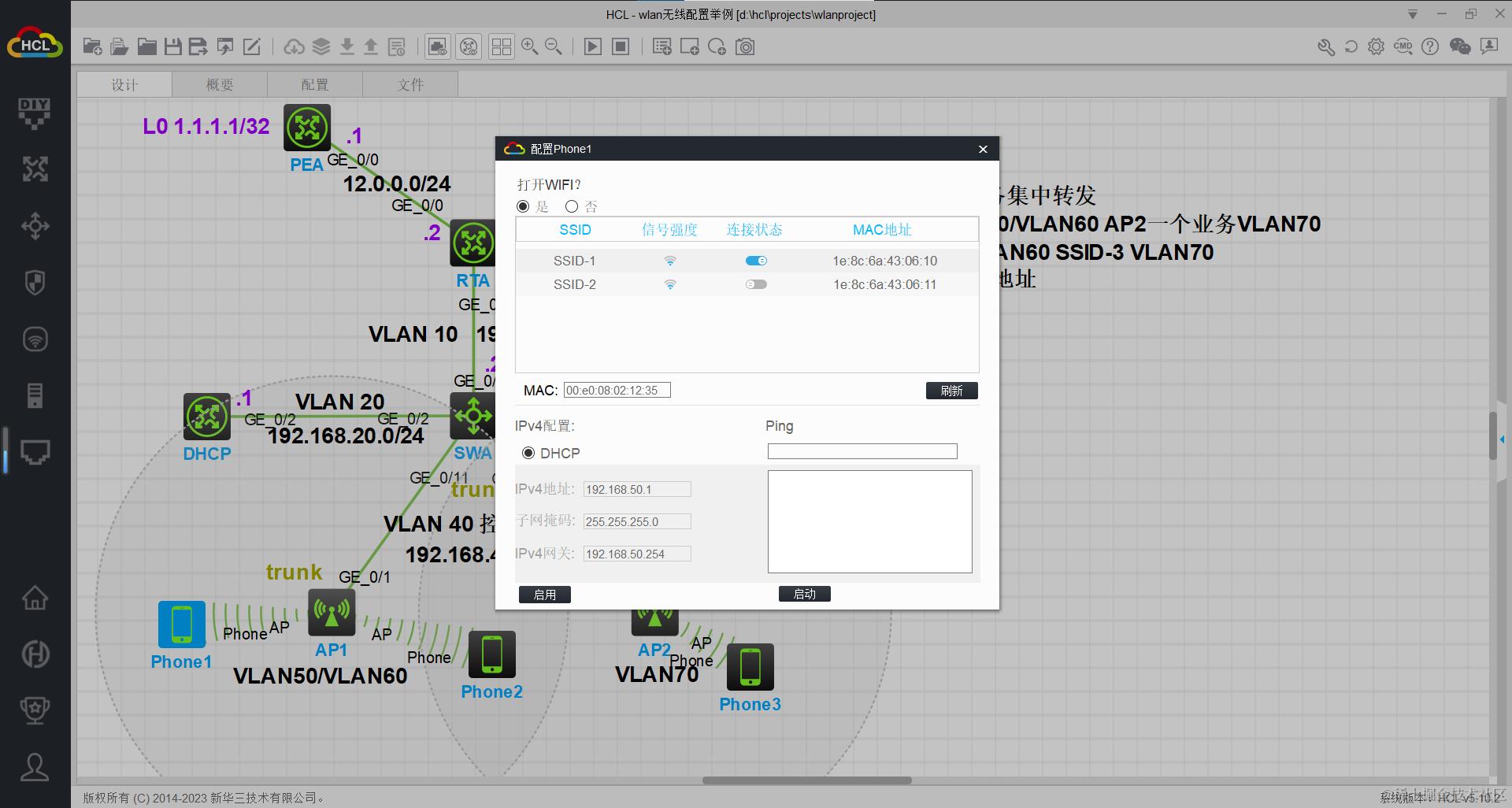
Task: Toggle the SSID-1 connection switch
Action: 756,261
